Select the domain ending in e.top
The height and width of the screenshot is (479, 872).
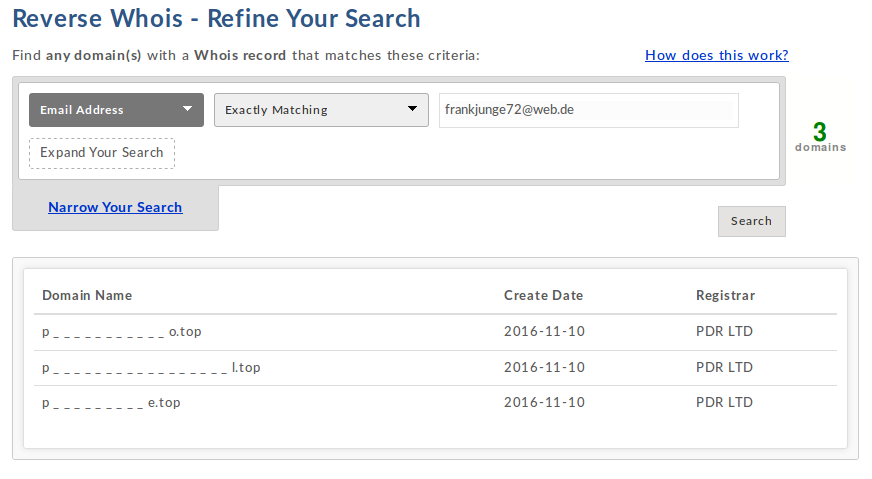[111, 403]
